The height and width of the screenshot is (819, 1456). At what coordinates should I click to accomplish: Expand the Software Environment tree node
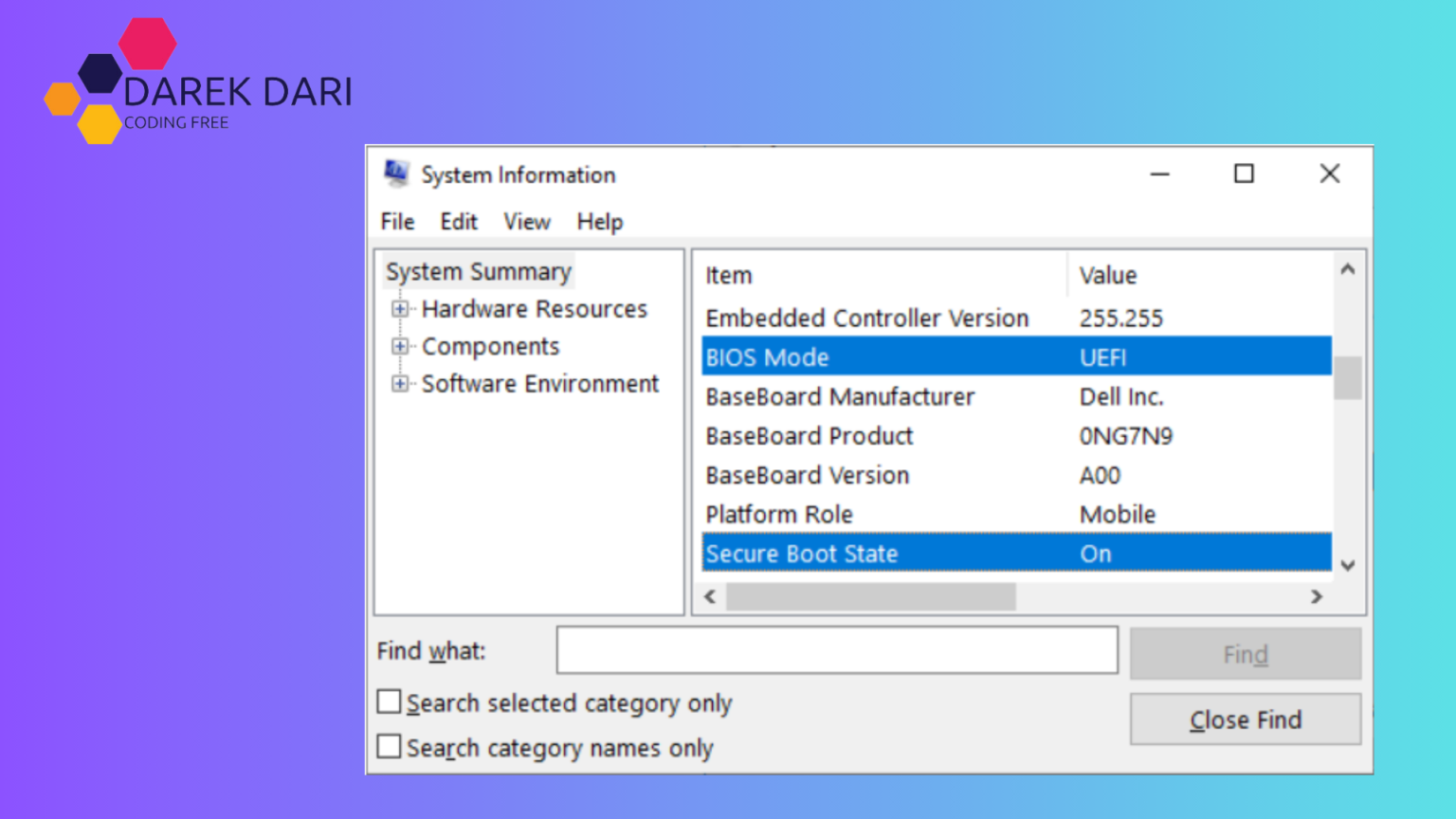400,384
